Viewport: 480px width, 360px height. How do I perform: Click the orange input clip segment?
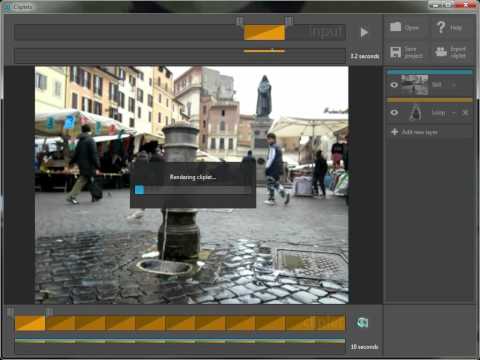(x=264, y=33)
